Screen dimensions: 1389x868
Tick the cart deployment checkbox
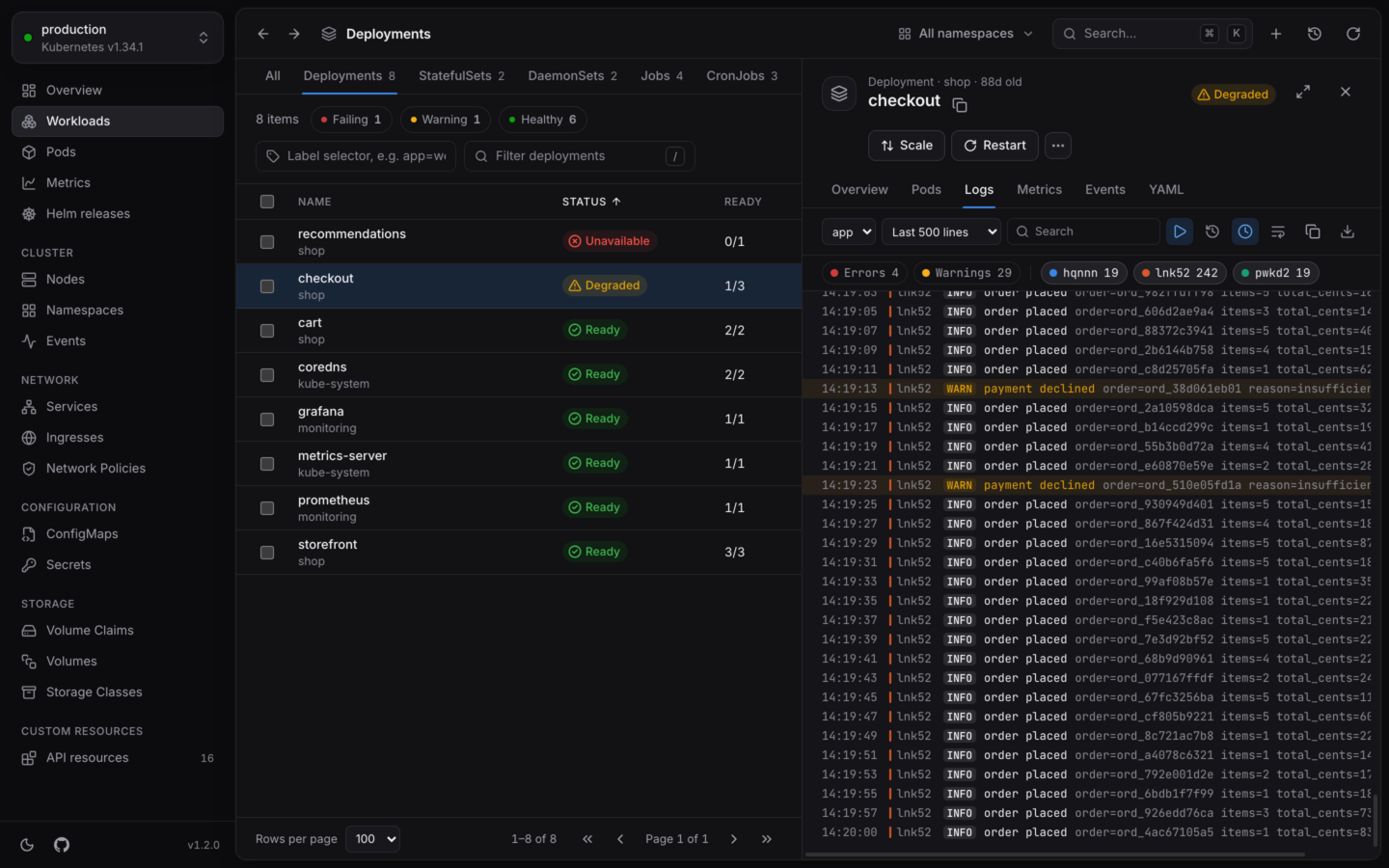click(267, 331)
